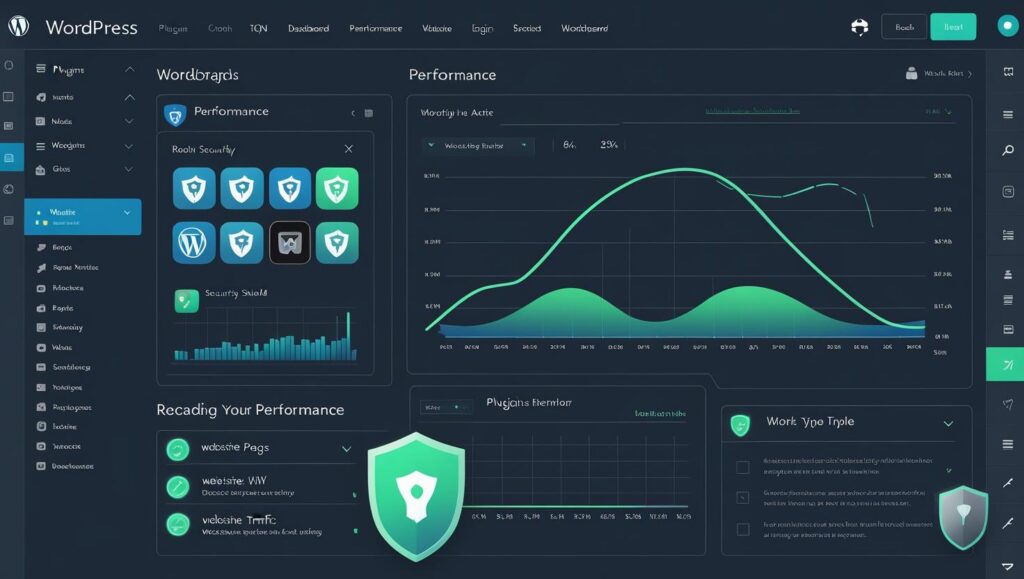The width and height of the screenshot is (1024, 579).
Task: Tick the third checkbox in Work Type panel
Action: pyautogui.click(x=743, y=529)
